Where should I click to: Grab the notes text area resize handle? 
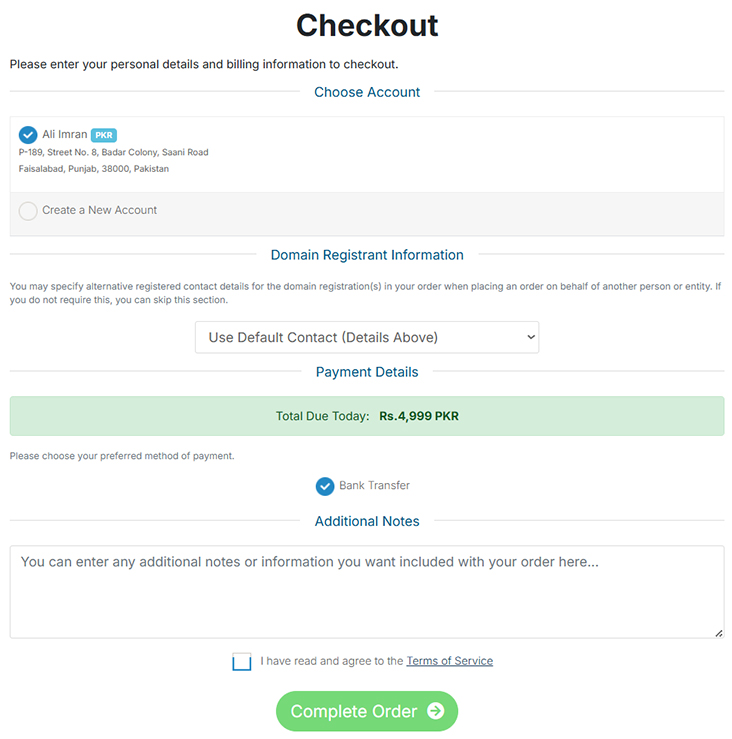(x=719, y=633)
